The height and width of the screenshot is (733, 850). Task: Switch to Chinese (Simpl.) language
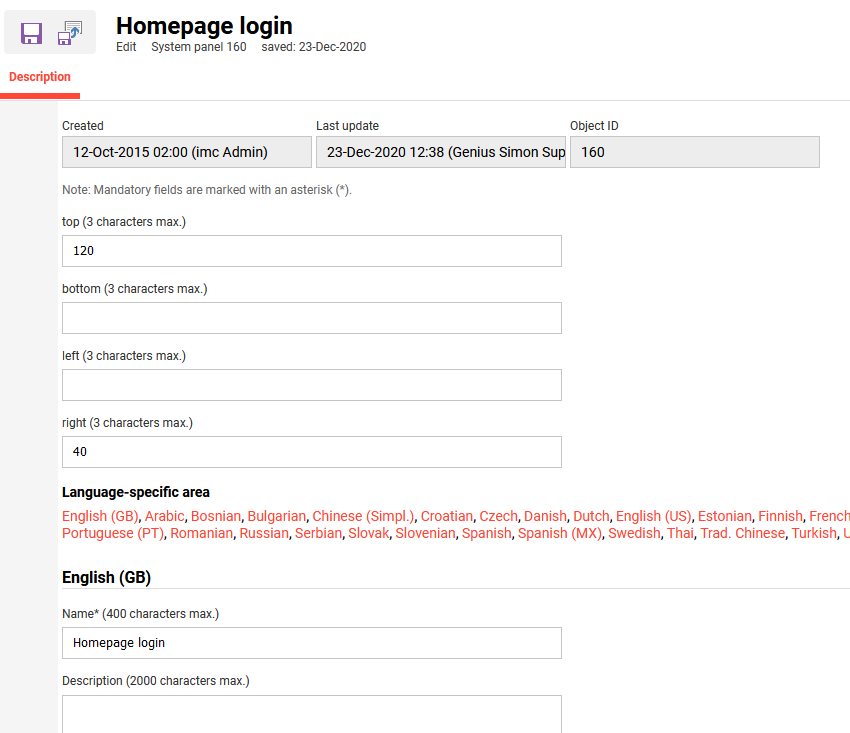[362, 516]
